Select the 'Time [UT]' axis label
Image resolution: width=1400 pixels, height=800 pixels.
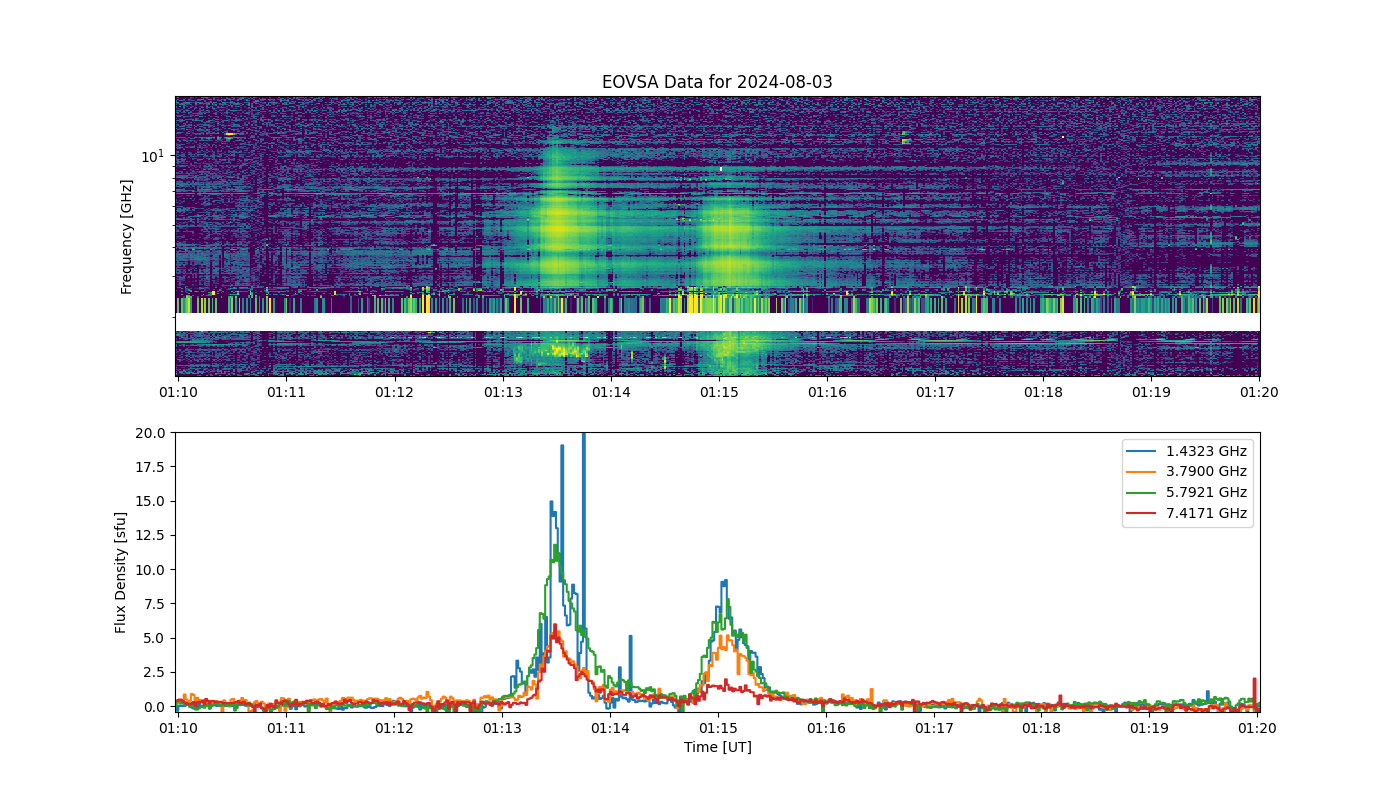(717, 747)
